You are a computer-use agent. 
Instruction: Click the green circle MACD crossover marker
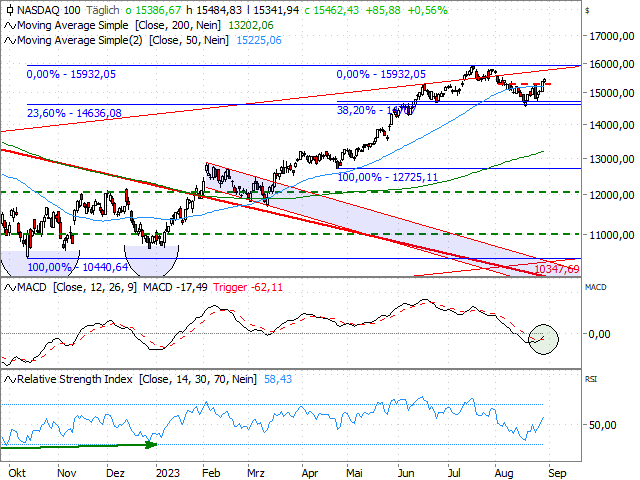click(543, 339)
